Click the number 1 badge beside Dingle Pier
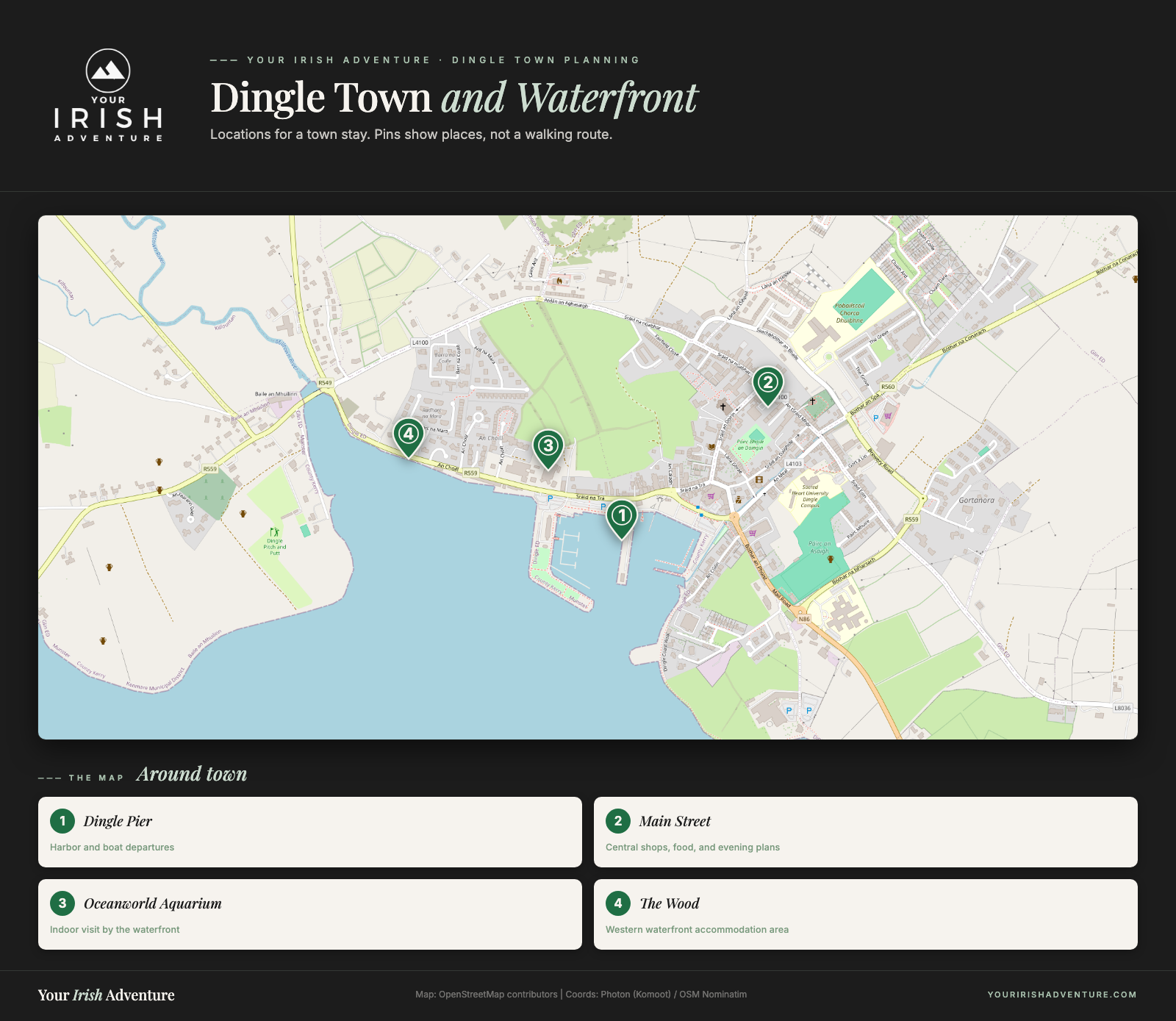 tap(62, 821)
